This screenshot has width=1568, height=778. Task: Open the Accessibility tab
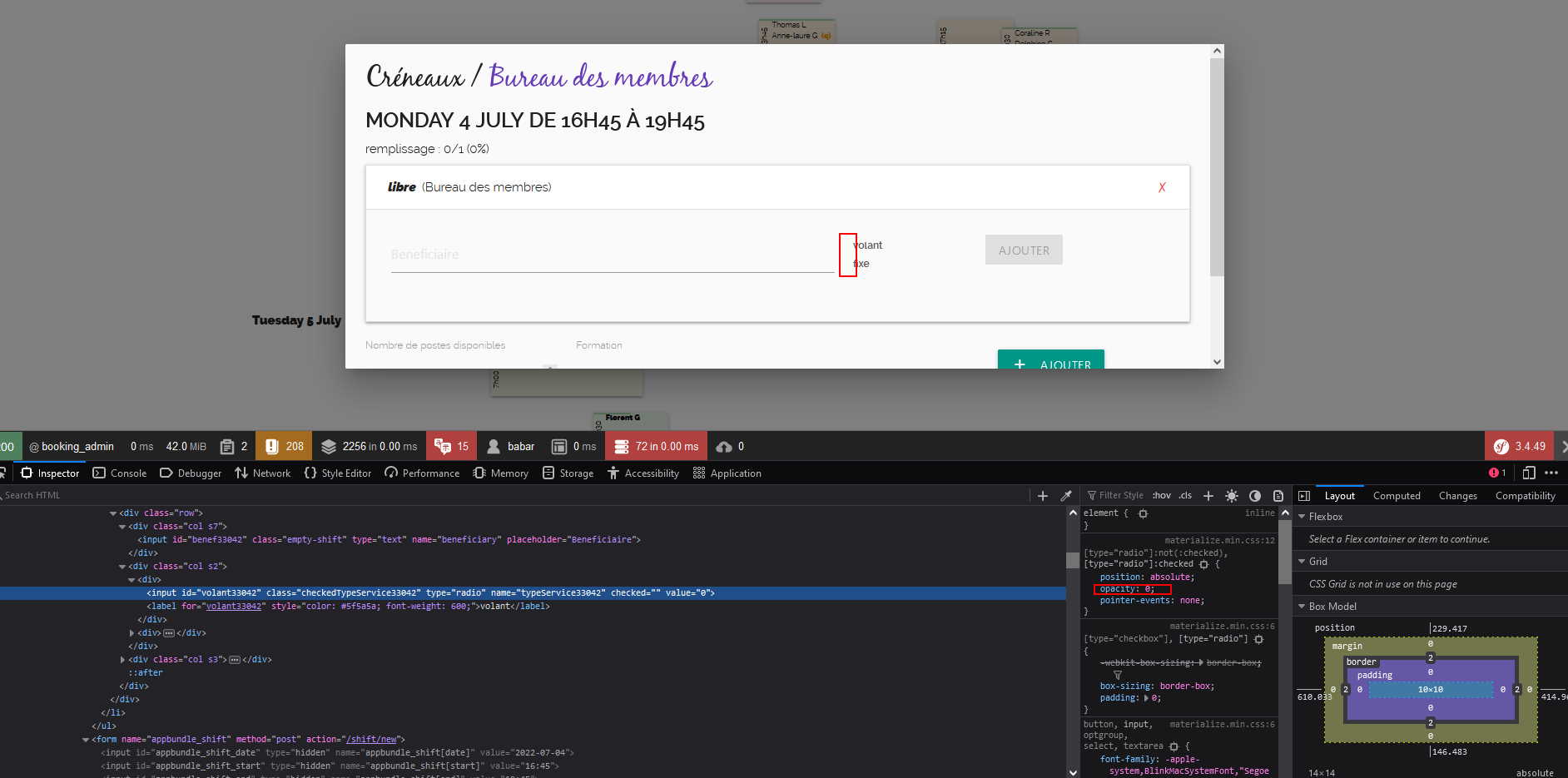click(x=643, y=473)
